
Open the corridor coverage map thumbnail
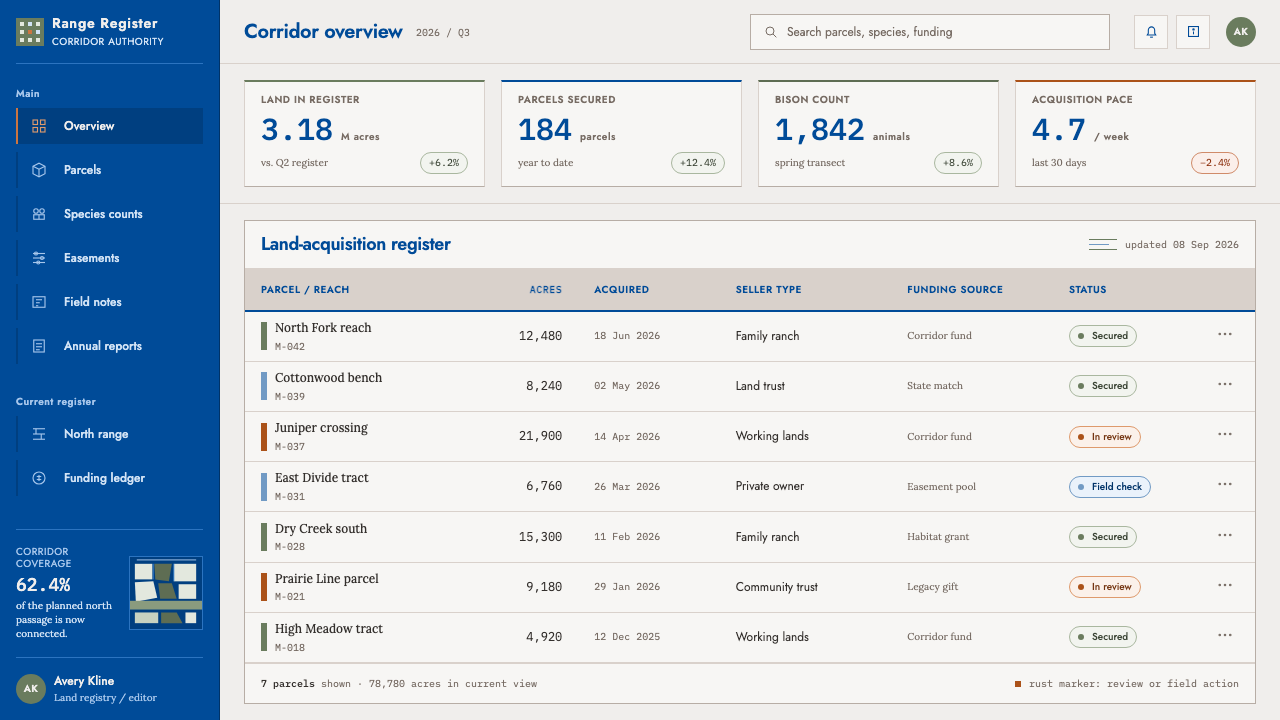(x=166, y=593)
